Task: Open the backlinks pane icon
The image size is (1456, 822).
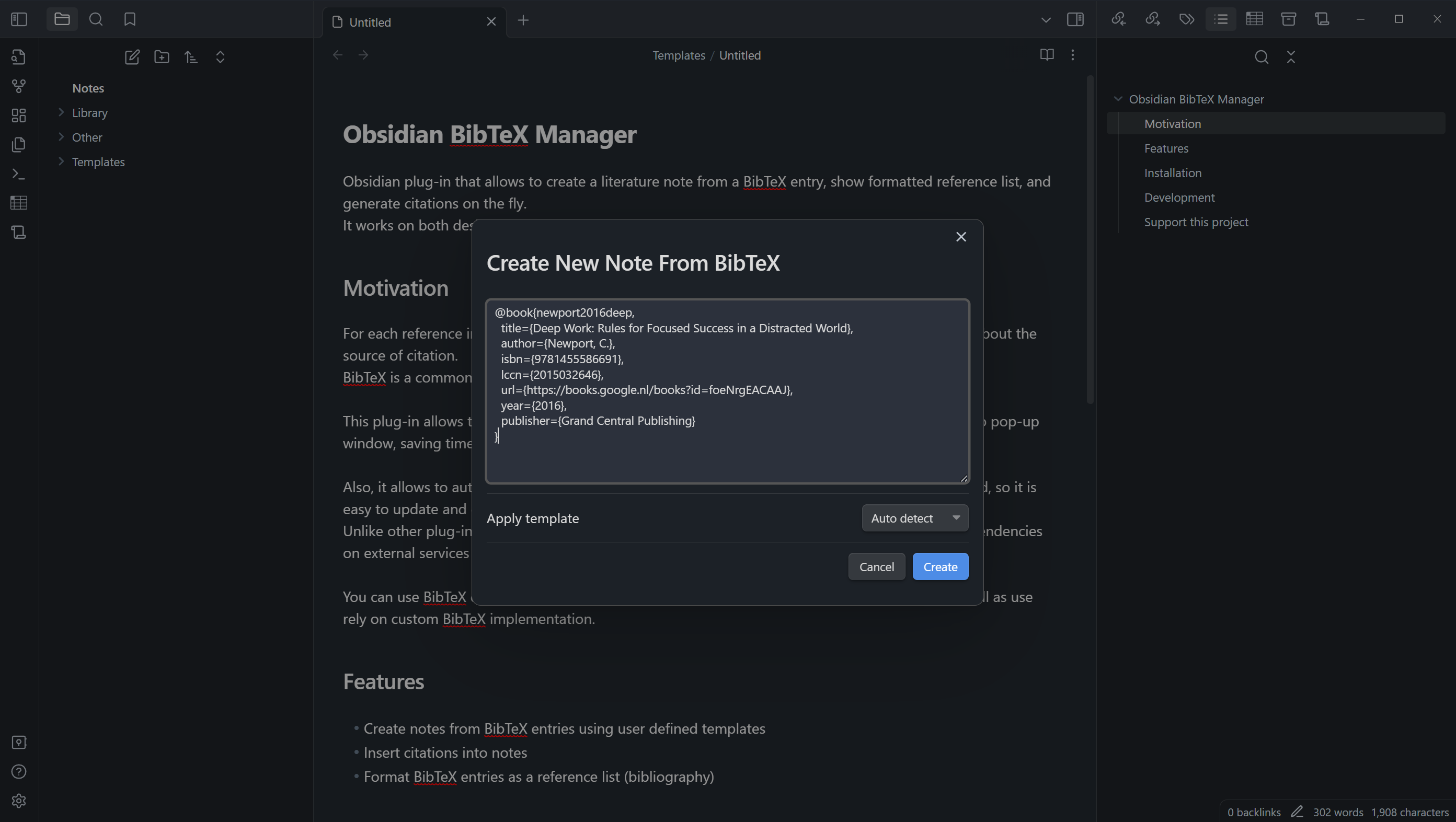Action: (x=1119, y=19)
